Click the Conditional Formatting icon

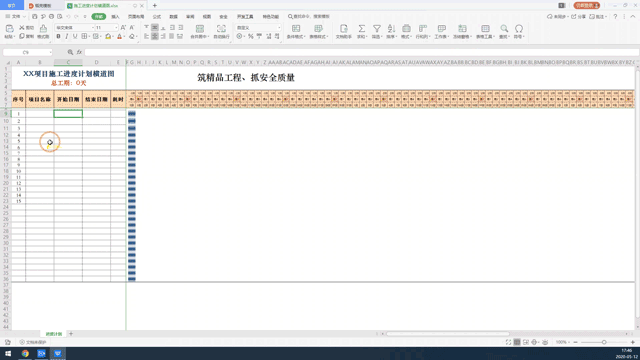[296, 29]
